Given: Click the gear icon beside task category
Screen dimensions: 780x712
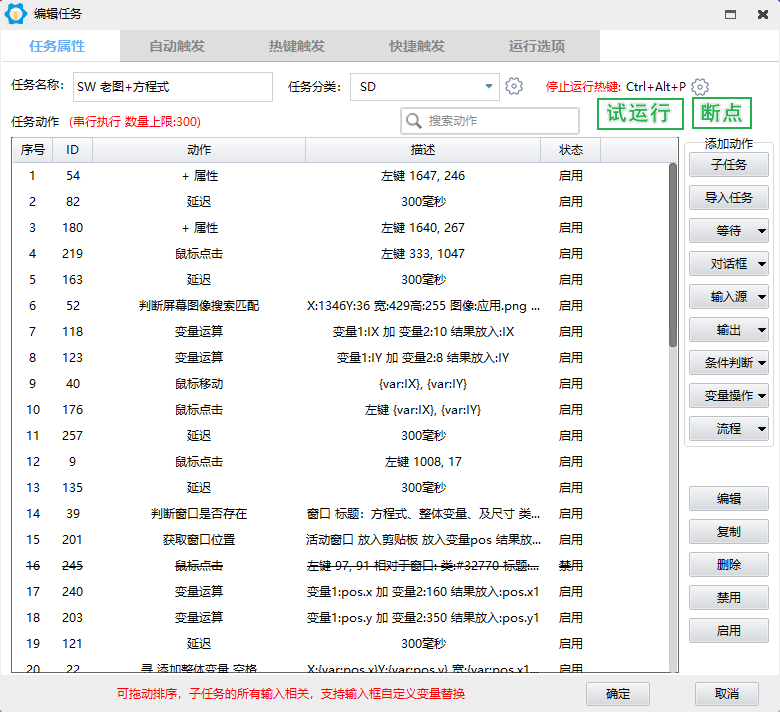Looking at the screenshot, I should [514, 86].
